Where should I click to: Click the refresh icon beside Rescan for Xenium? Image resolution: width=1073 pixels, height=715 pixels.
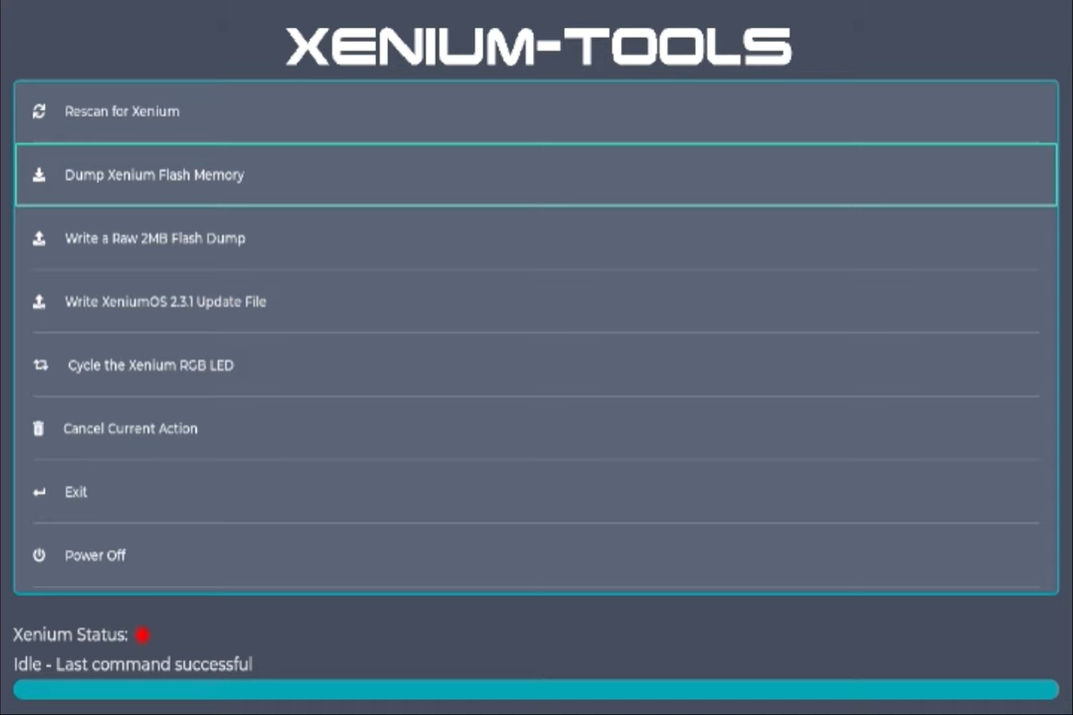[x=39, y=111]
